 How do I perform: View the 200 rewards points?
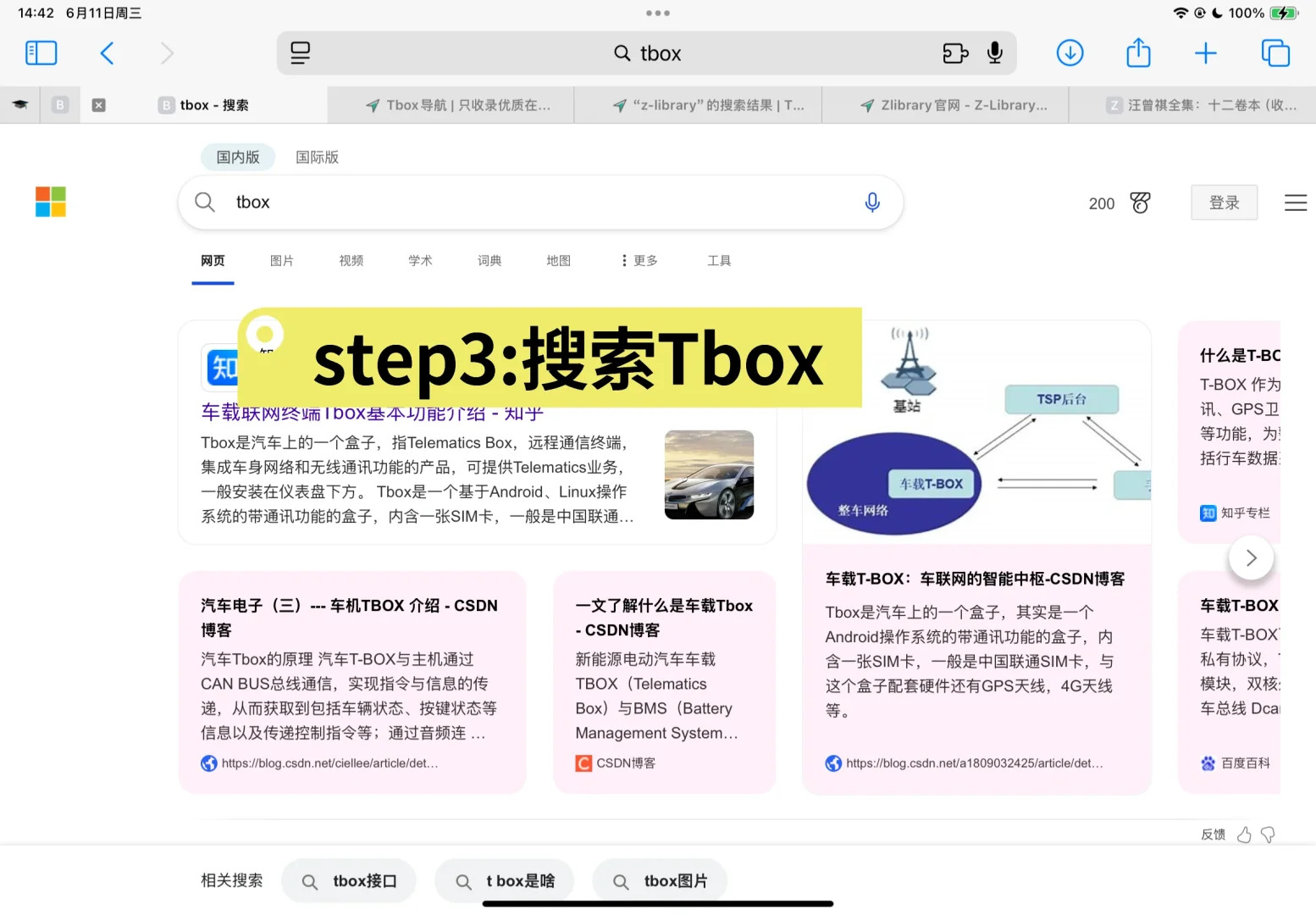pos(1101,203)
